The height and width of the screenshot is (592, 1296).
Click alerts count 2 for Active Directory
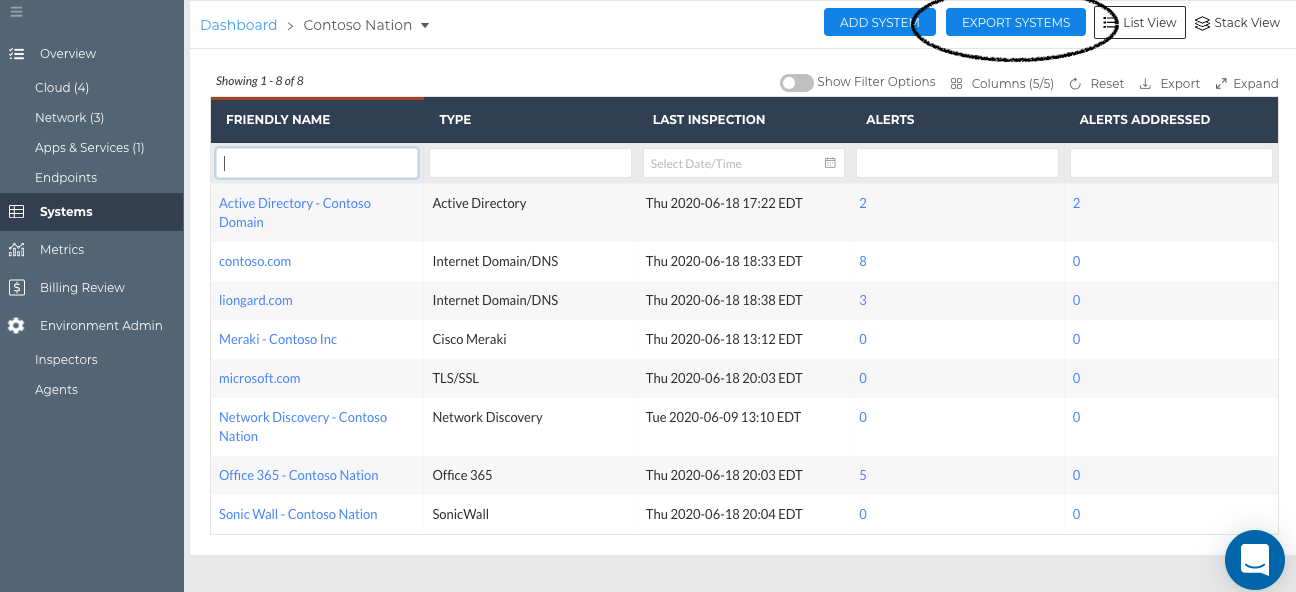coord(863,204)
